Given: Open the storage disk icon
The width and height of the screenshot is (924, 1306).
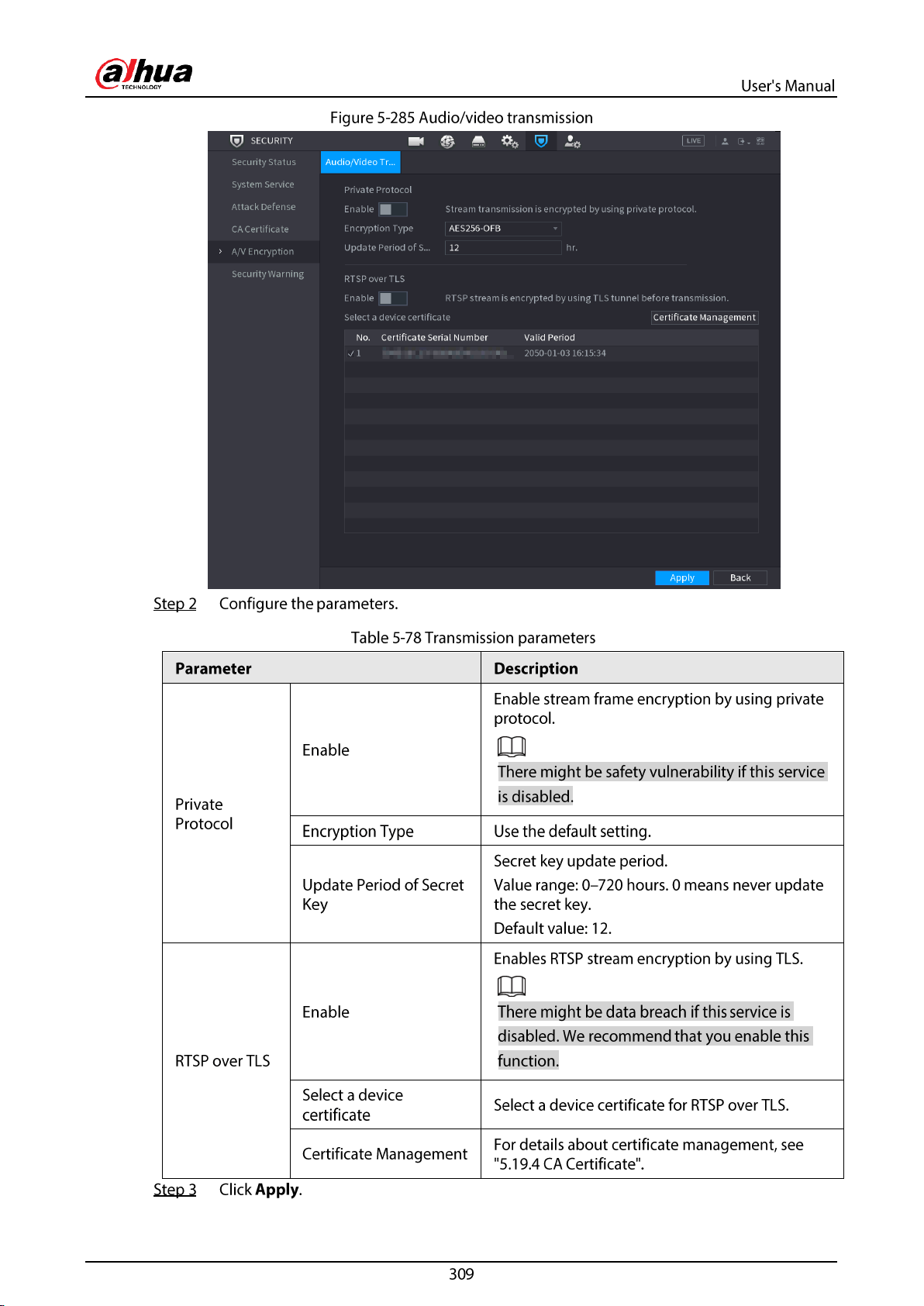Looking at the screenshot, I should click(478, 141).
